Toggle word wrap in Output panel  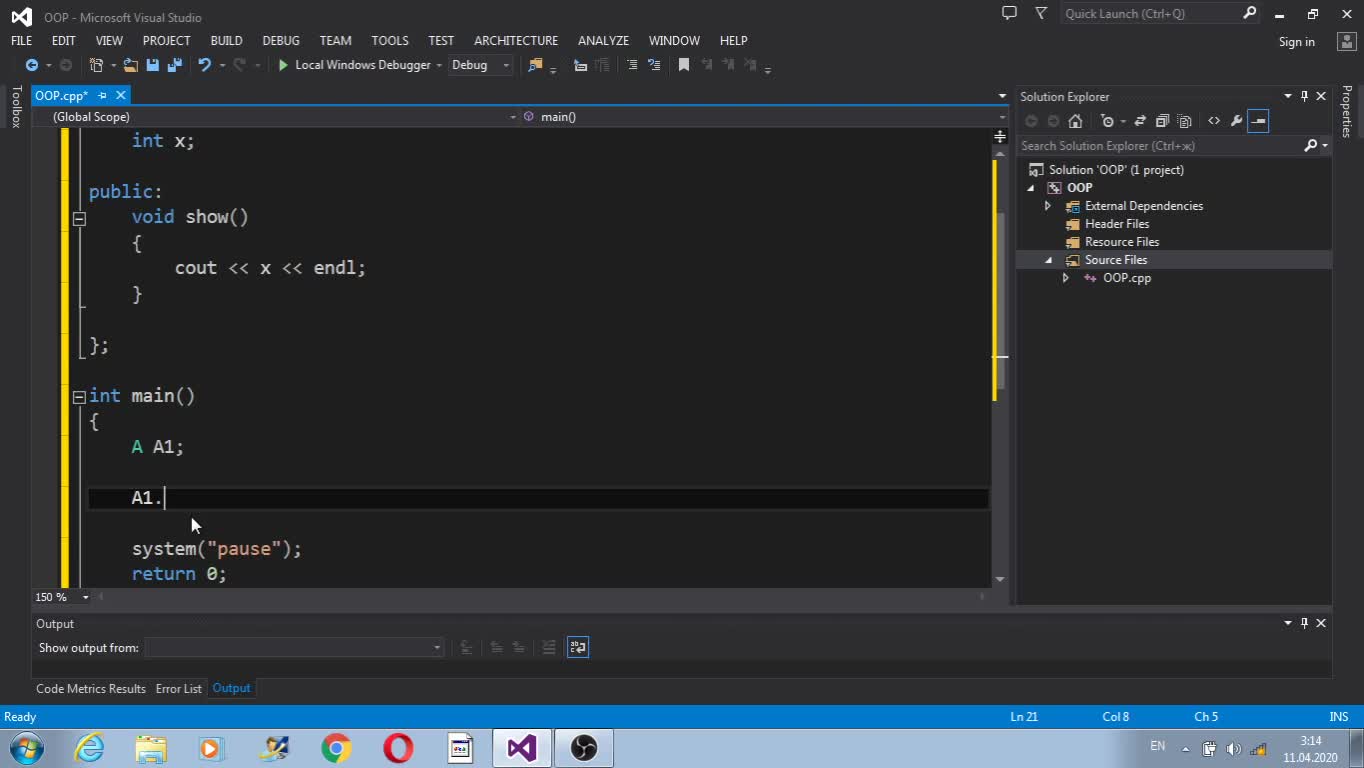pos(578,648)
